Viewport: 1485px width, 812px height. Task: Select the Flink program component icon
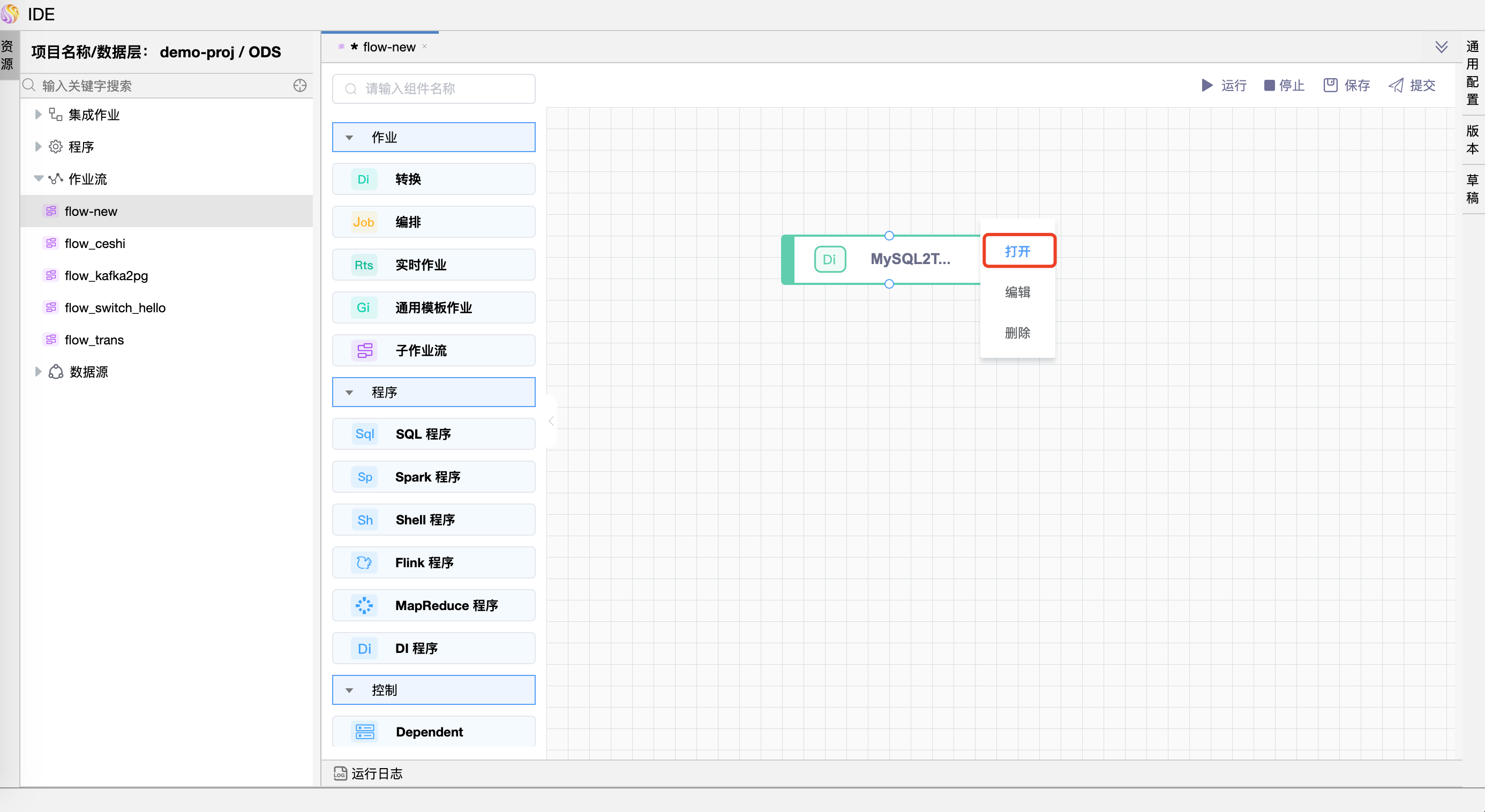click(x=364, y=562)
